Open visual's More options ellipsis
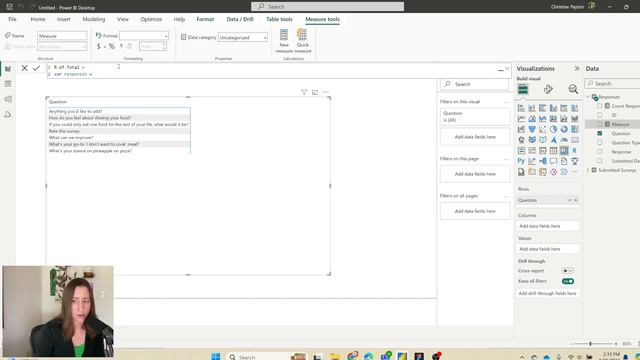This screenshot has width=640, height=360. pyautogui.click(x=325, y=92)
